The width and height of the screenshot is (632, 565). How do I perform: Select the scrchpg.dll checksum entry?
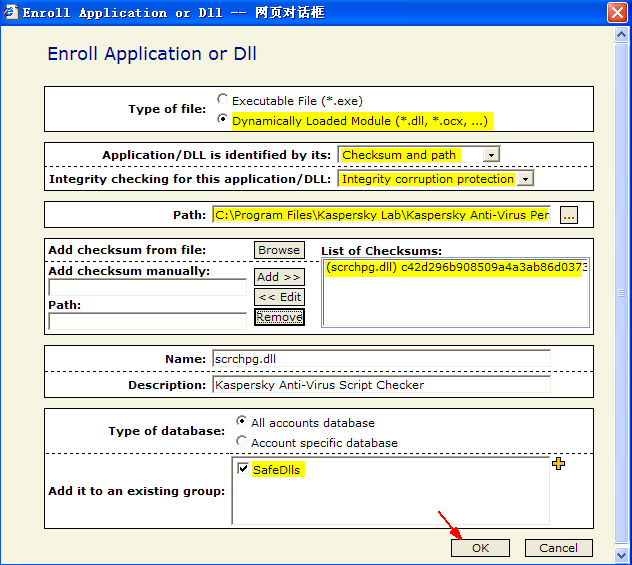[456, 268]
